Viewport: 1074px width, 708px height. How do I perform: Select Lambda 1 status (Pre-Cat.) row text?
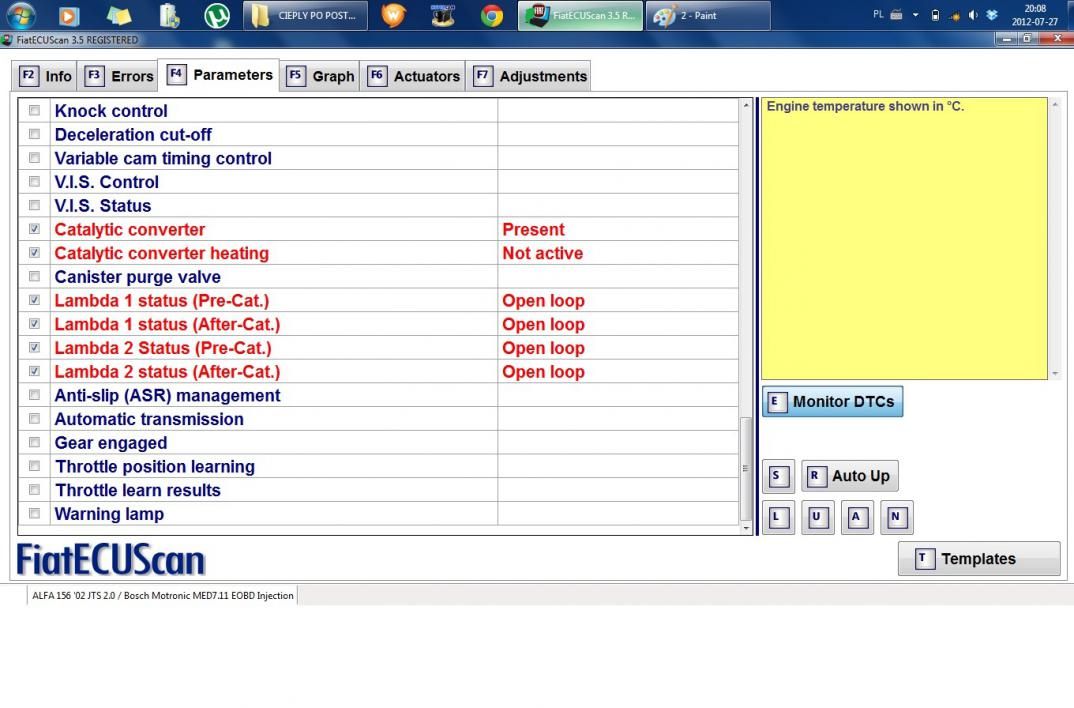[162, 301]
